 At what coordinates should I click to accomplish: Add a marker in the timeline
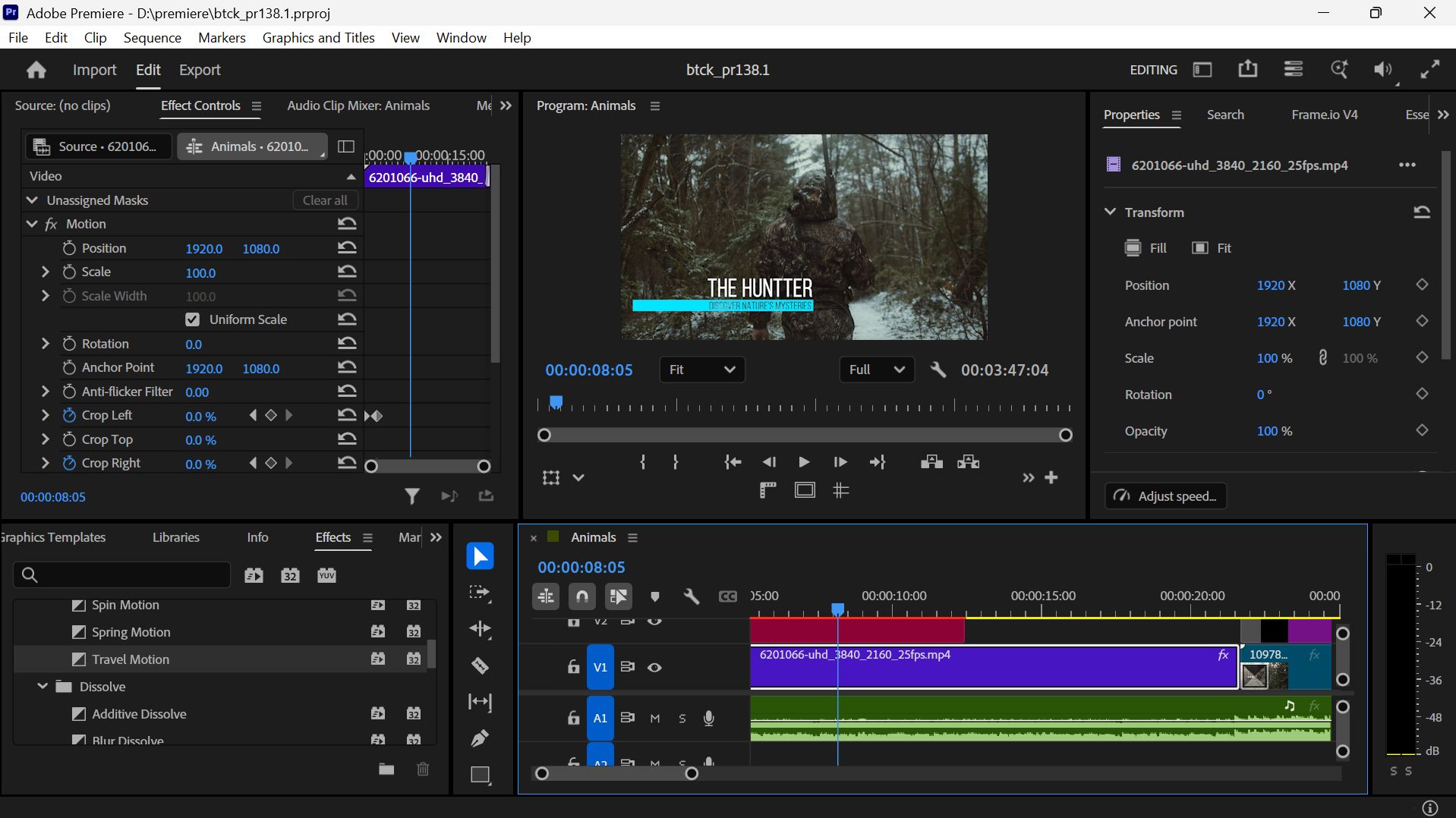point(655,597)
